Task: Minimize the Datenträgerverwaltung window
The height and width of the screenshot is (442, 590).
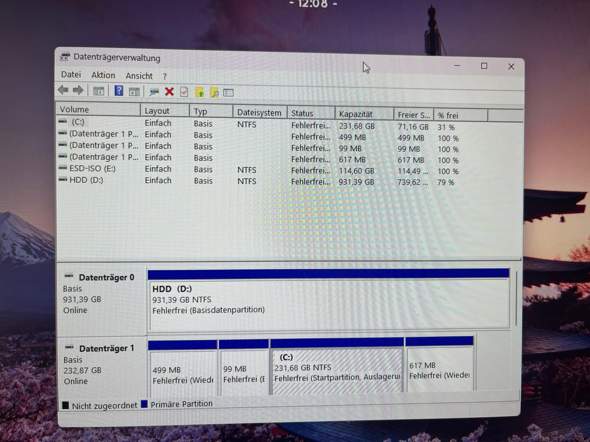Action: point(457,65)
